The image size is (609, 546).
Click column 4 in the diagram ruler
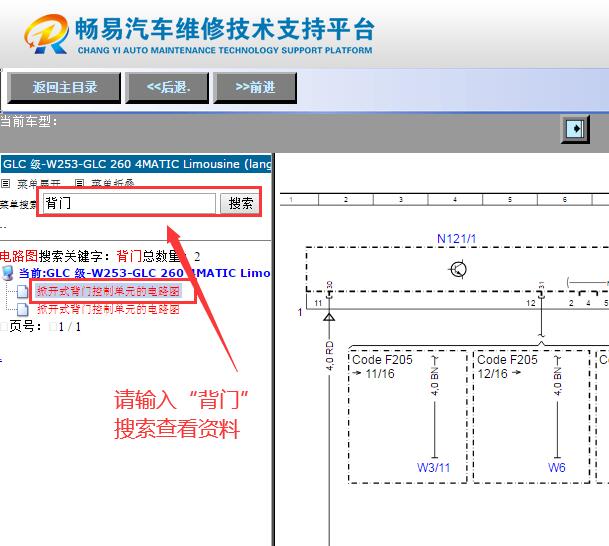pyautogui.click(x=455, y=200)
